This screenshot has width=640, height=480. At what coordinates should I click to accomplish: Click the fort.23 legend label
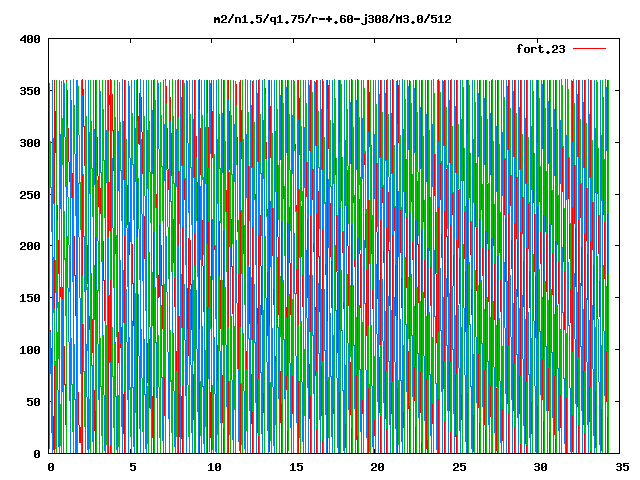point(541,49)
